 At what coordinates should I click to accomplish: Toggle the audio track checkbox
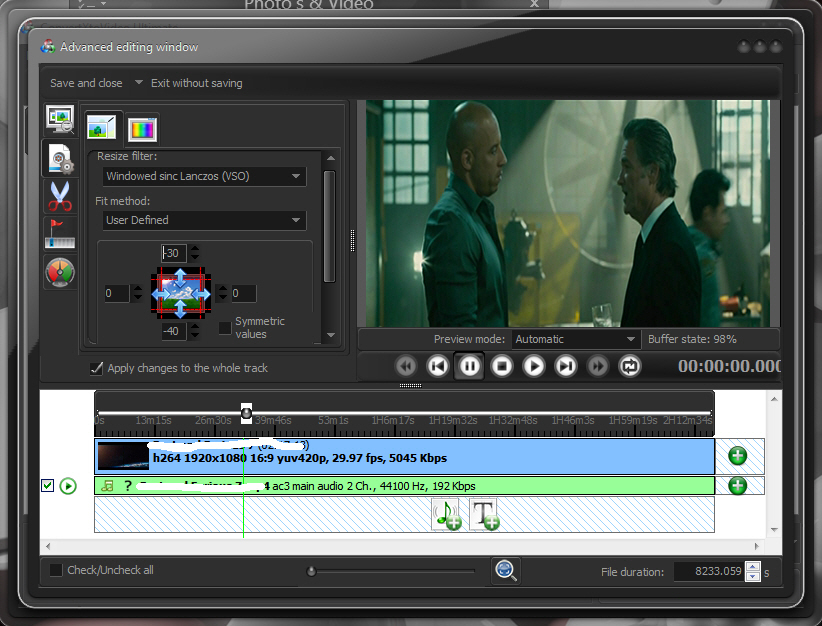point(48,485)
